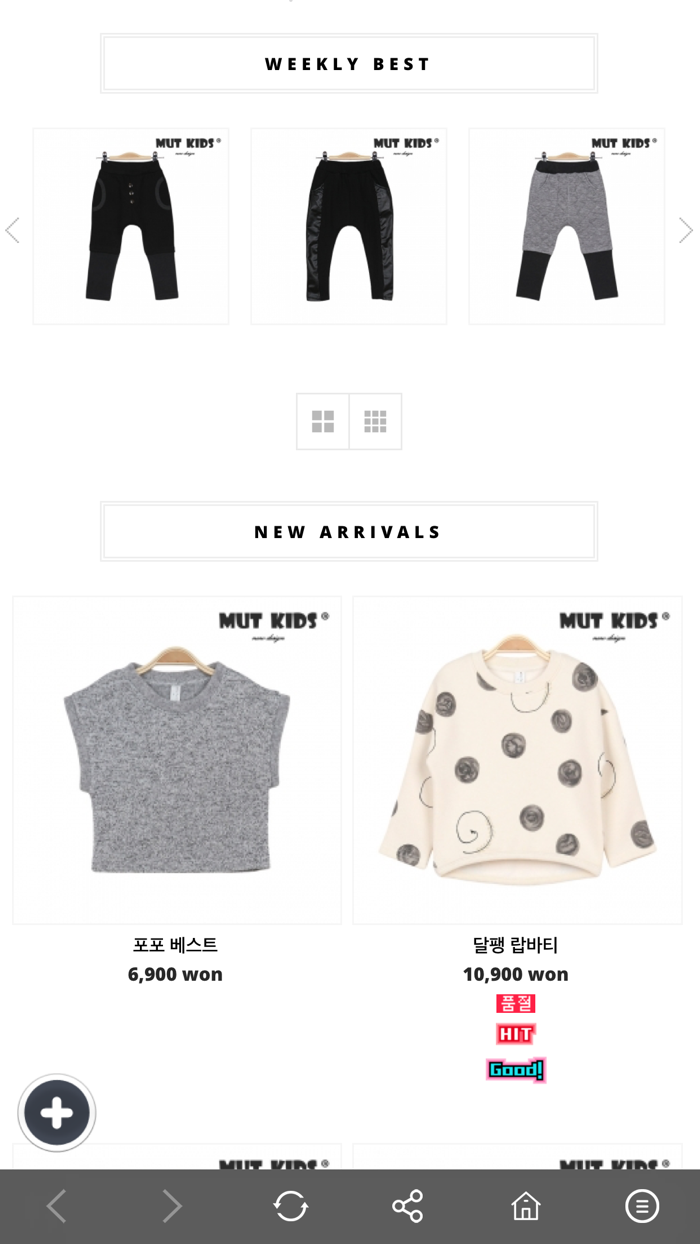Viewport: 700px width, 1244px height.
Task: Open the cream polka dot sweatshirt image
Action: click(517, 760)
